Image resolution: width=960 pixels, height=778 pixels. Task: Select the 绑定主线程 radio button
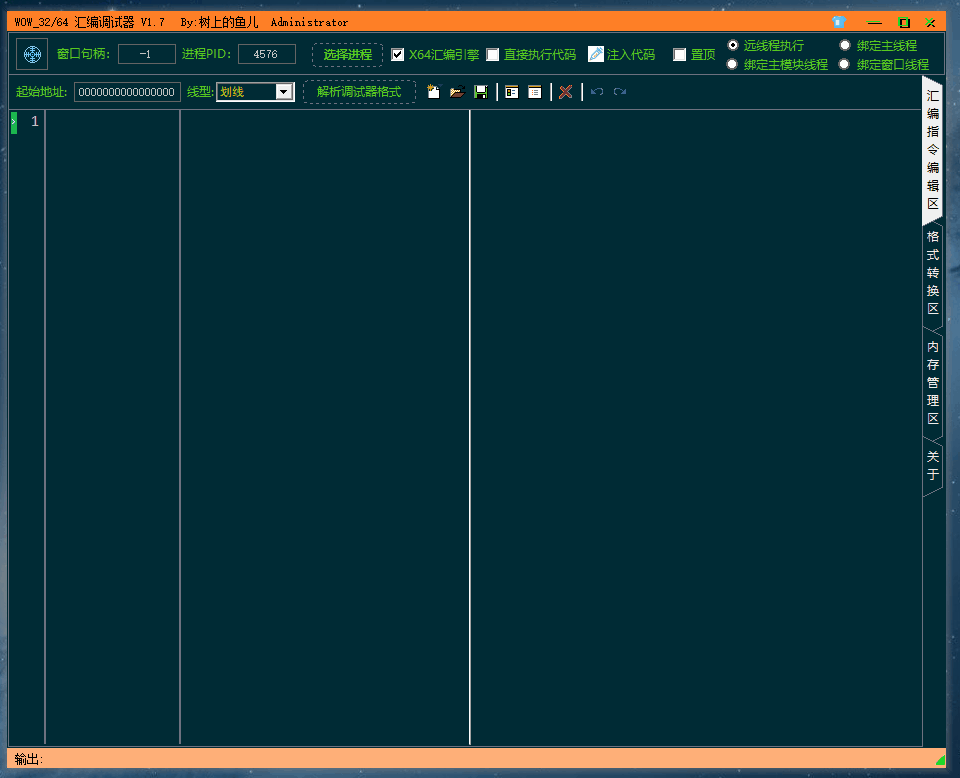(x=845, y=45)
